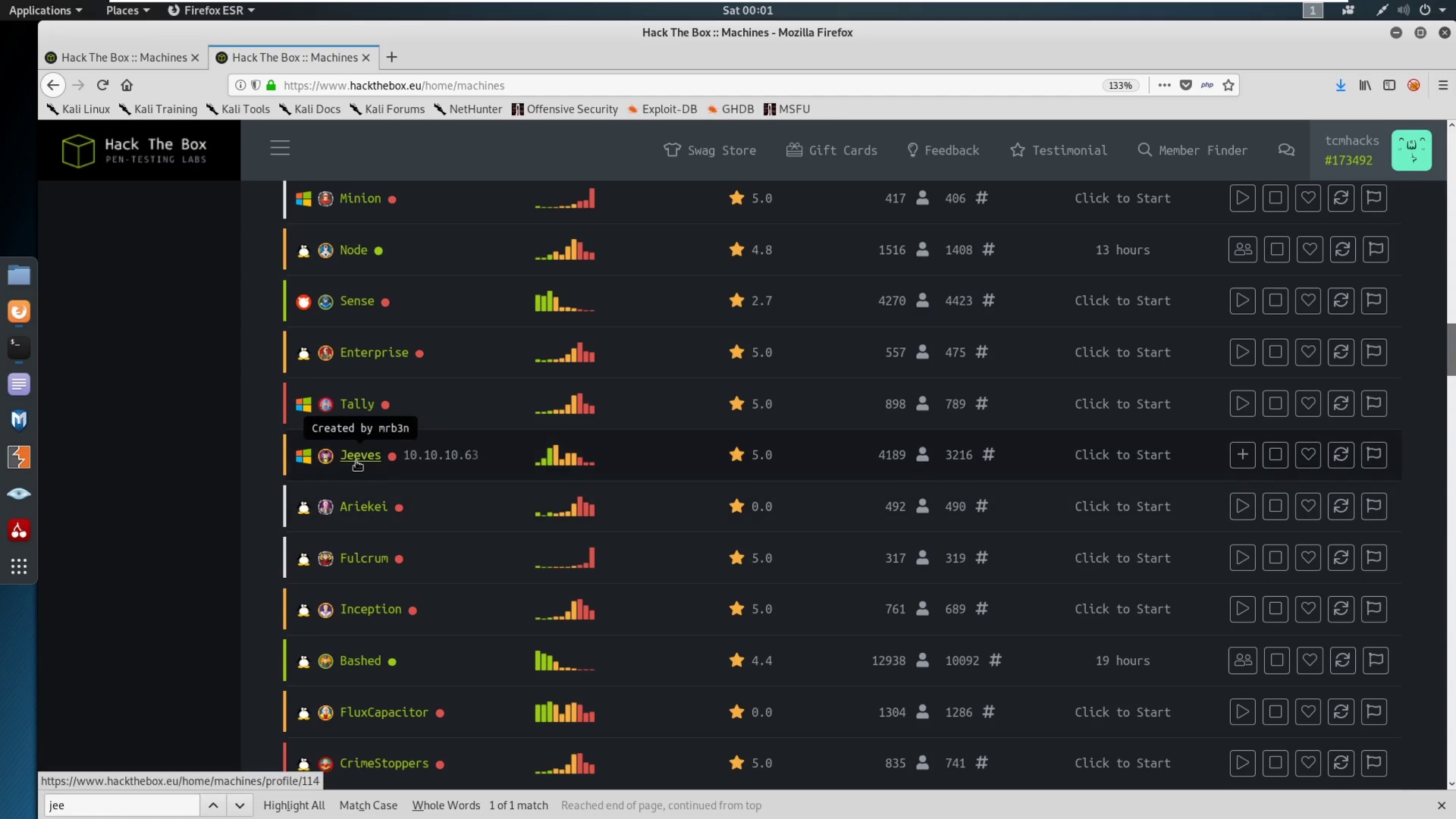The width and height of the screenshot is (1456, 819).
Task: Select the second Hack The Box Machines tab
Action: (293, 58)
